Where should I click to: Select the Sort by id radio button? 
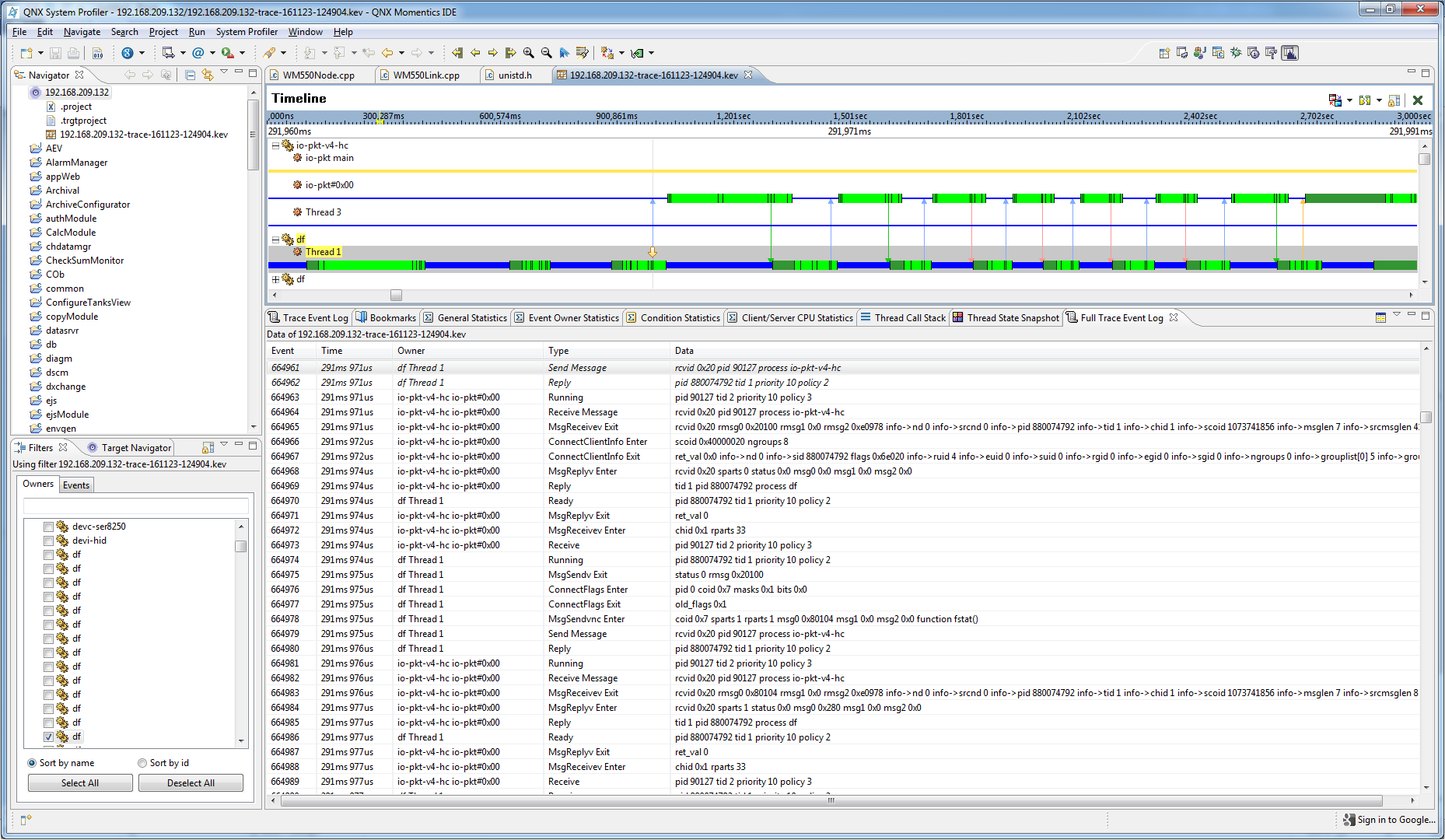click(142, 763)
